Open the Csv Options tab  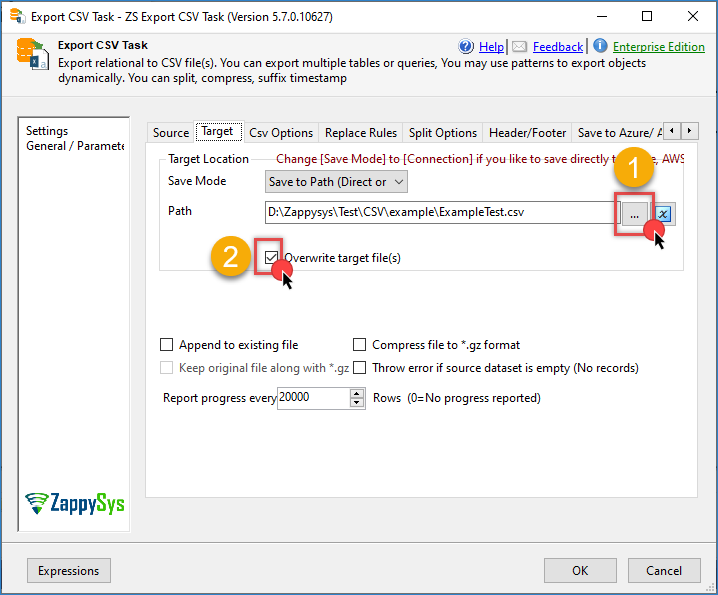click(x=281, y=133)
